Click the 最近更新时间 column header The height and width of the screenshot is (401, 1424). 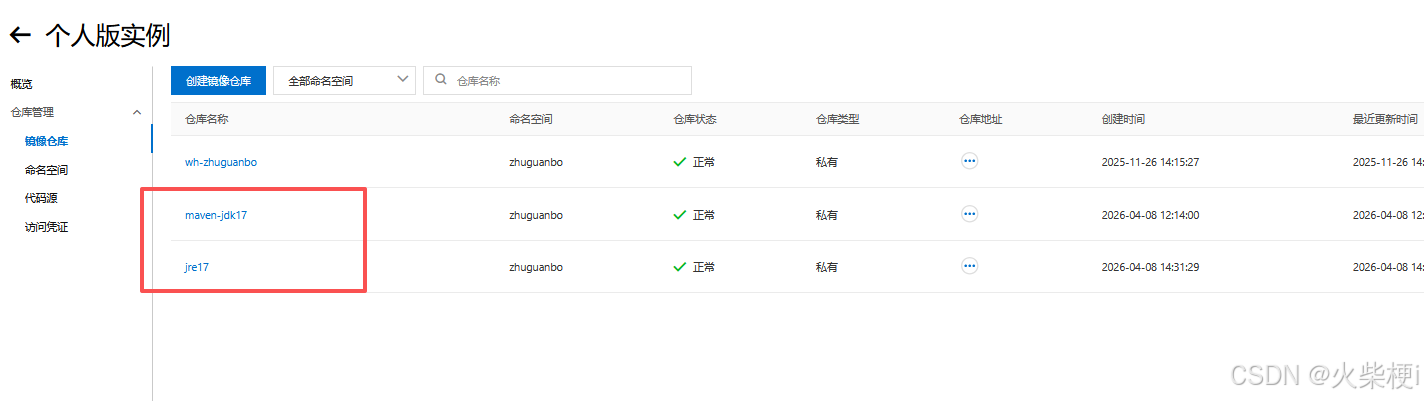[x=1385, y=119]
